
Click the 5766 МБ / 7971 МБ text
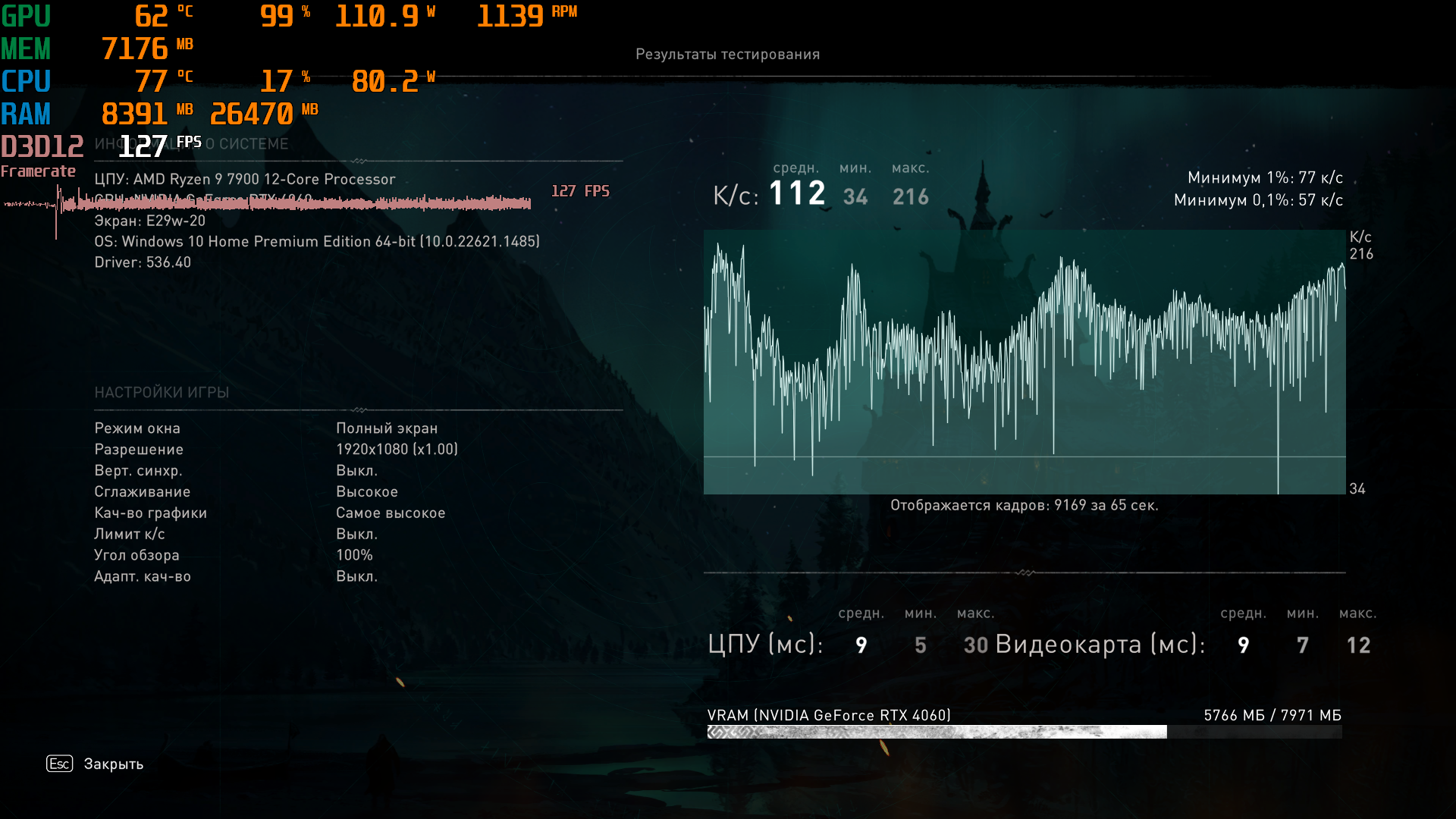tap(1272, 716)
